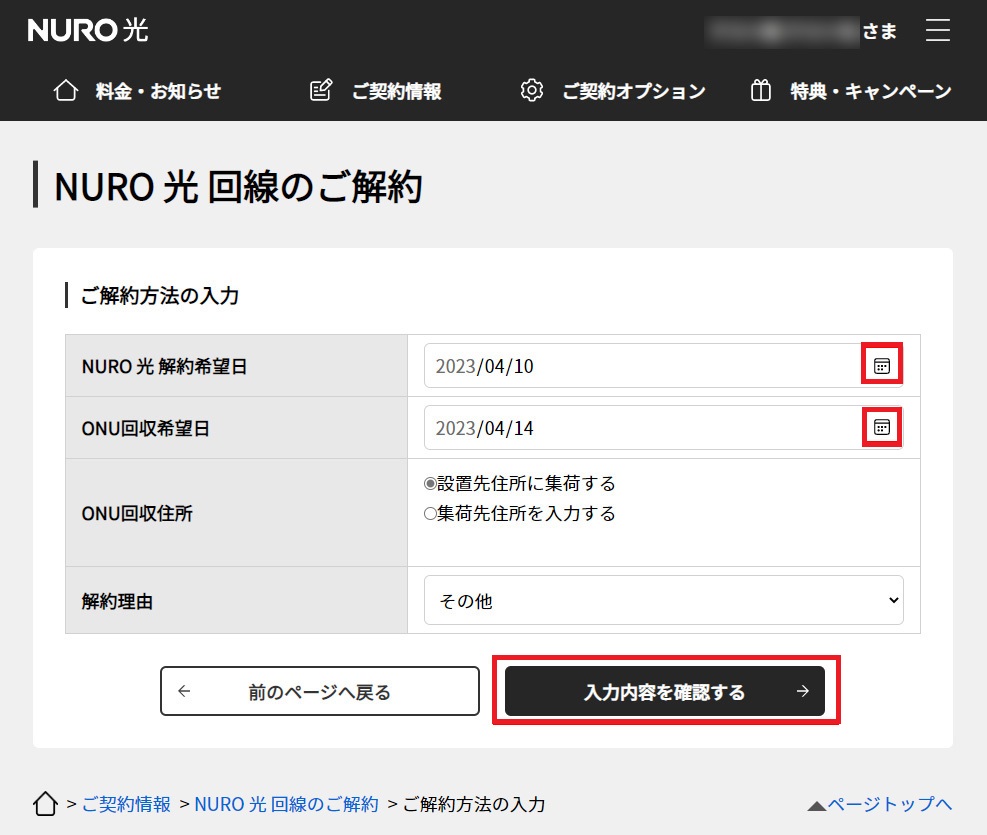
Task: Click the edit document icon beside ご契約情報
Action: pos(321,91)
